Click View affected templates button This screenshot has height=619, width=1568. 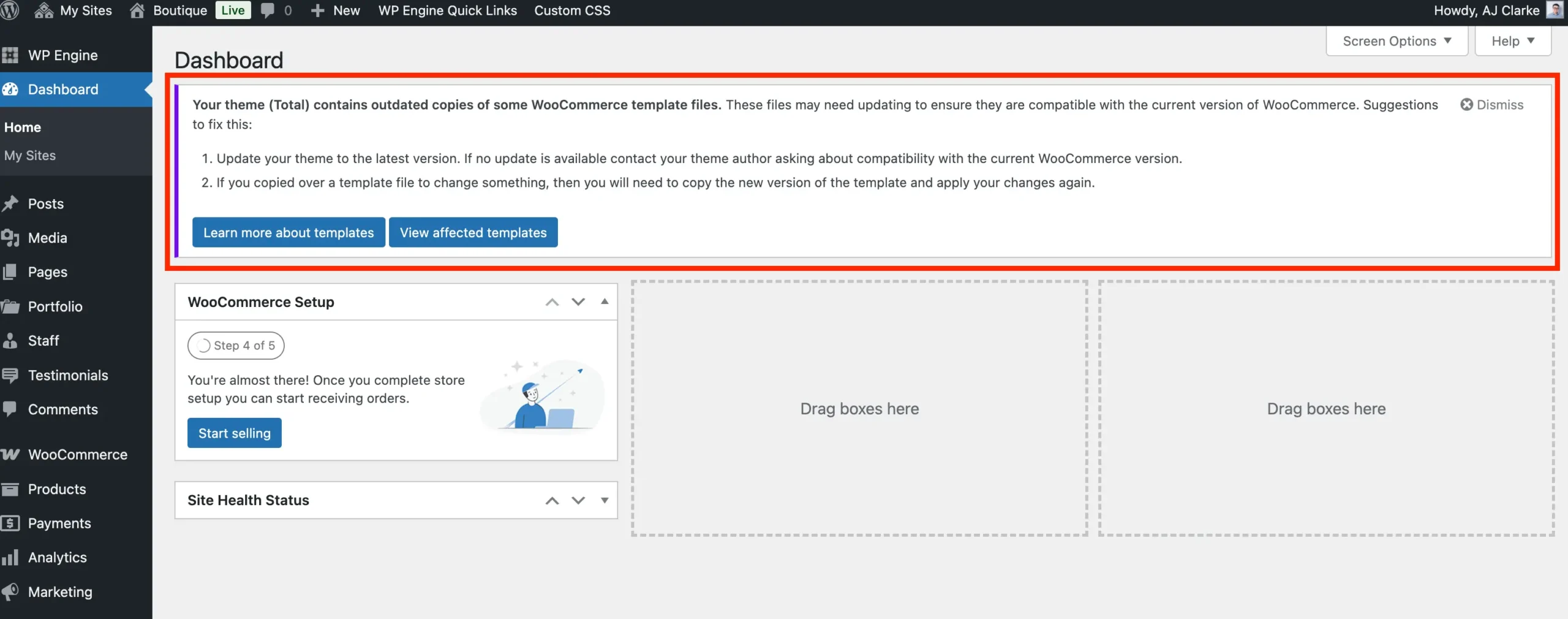tap(473, 232)
